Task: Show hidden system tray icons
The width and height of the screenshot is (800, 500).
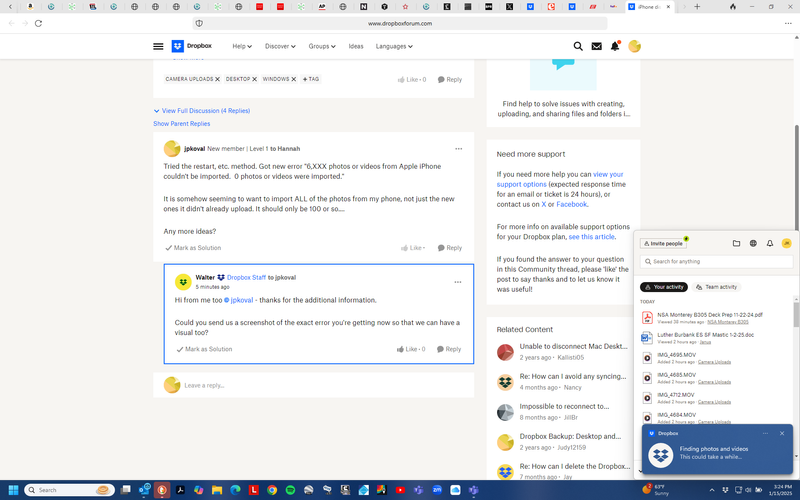Action: pyautogui.click(x=712, y=490)
